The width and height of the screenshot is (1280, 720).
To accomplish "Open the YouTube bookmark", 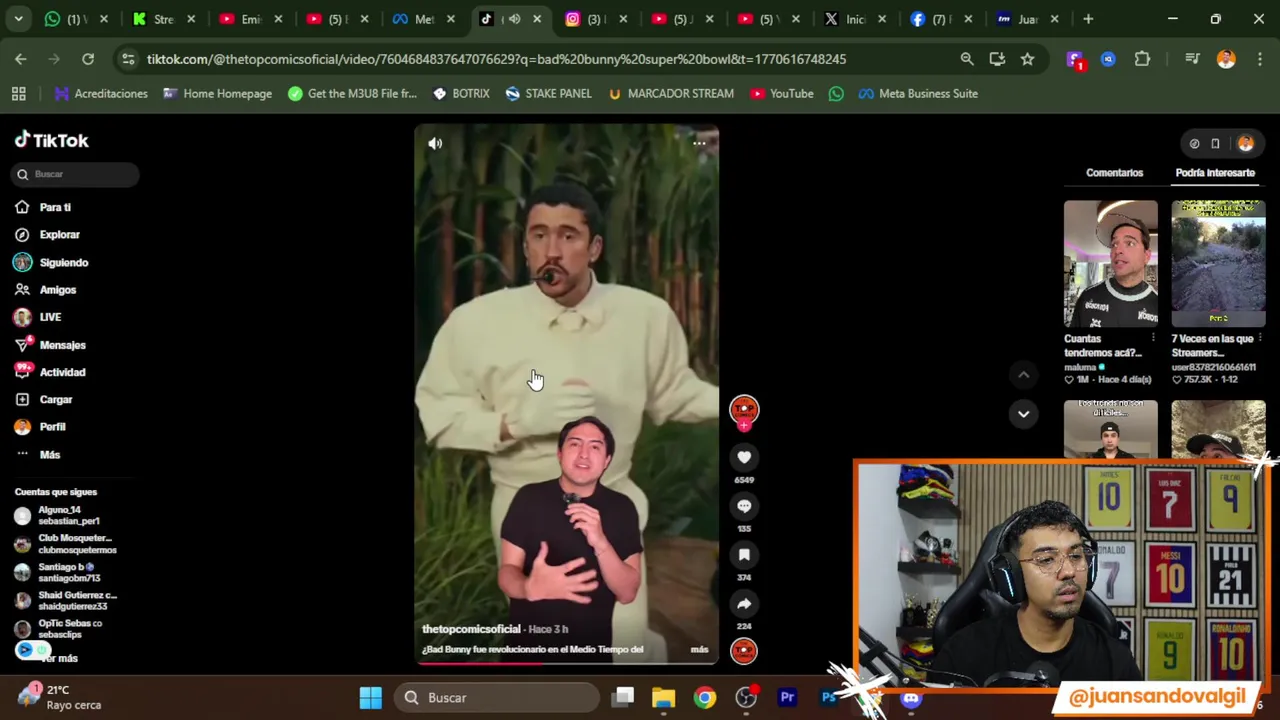I will pos(782,94).
